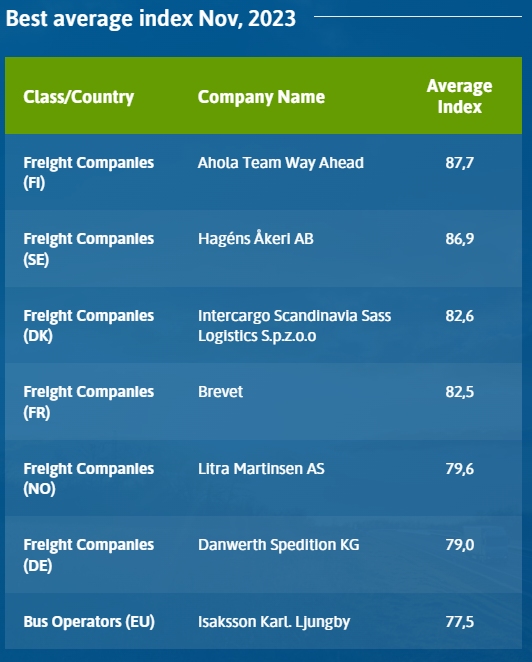Click the Class/Country column header
The image size is (532, 662).
click(79, 97)
